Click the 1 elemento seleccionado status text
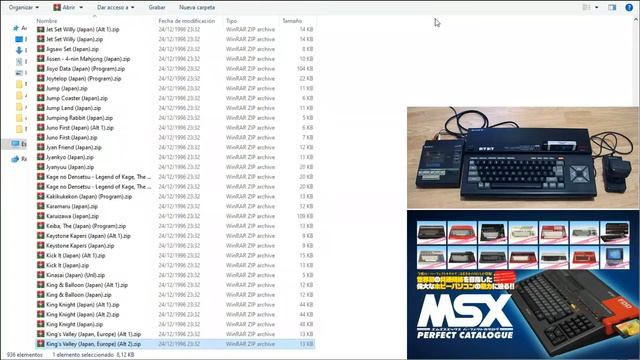 pos(93,355)
